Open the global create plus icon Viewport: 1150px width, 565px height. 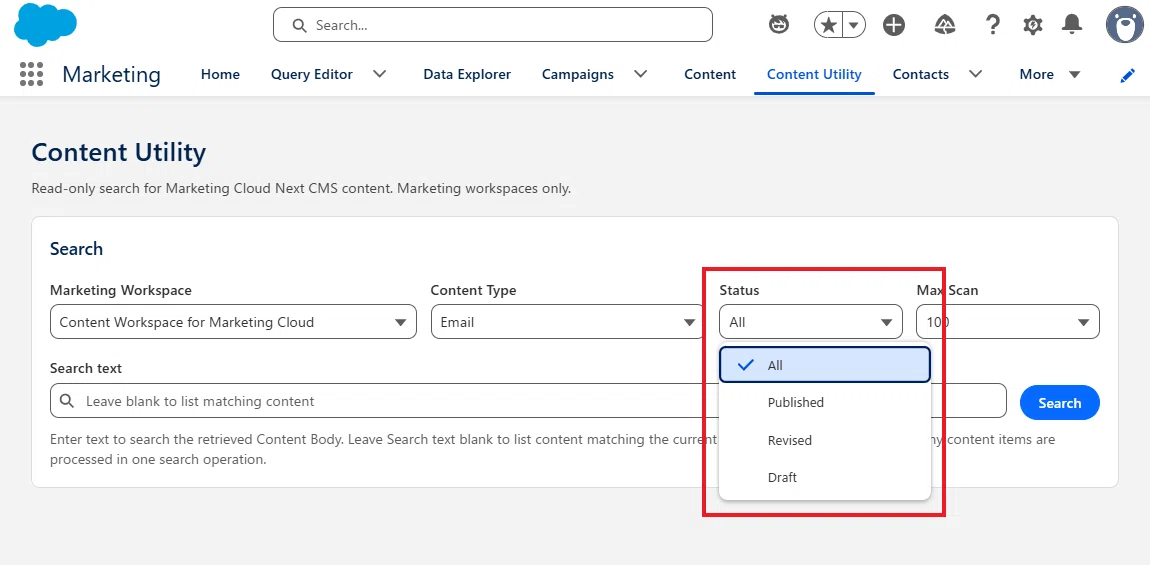893,26
